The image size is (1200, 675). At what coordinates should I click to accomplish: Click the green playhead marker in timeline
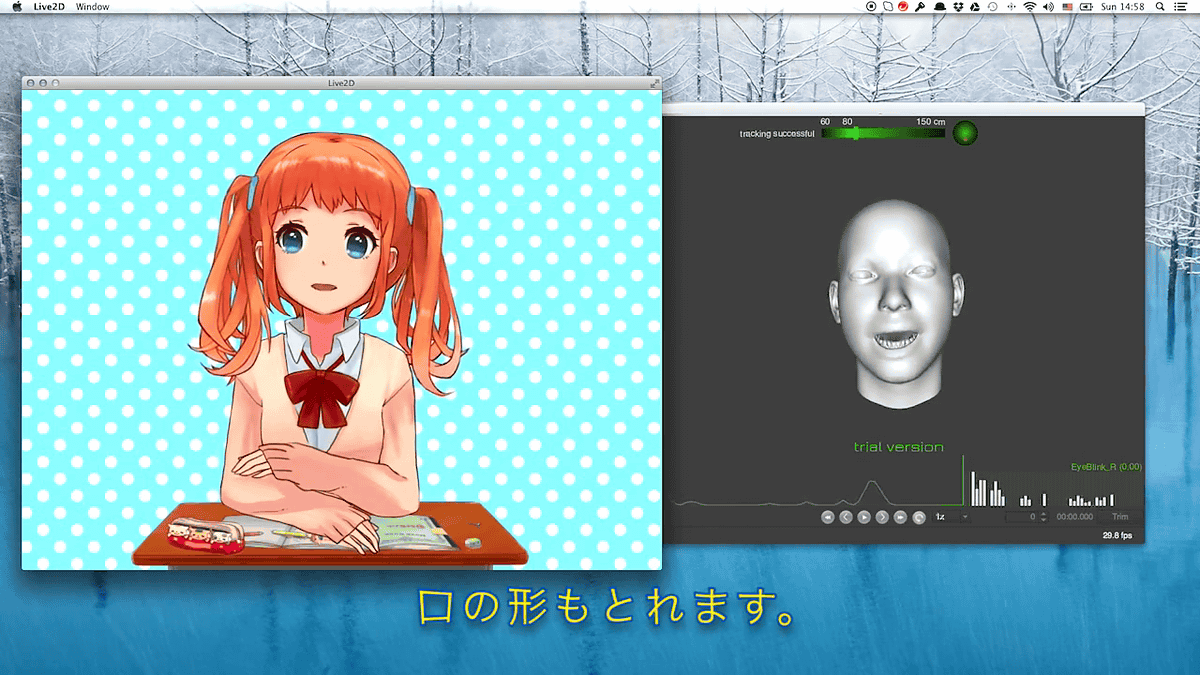(963, 481)
